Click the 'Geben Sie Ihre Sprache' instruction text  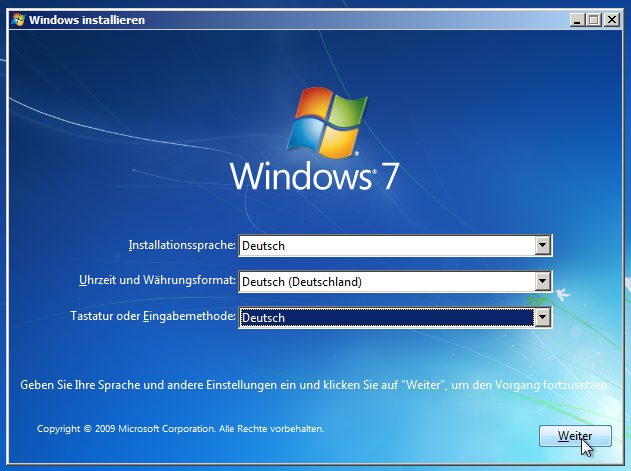(x=315, y=385)
